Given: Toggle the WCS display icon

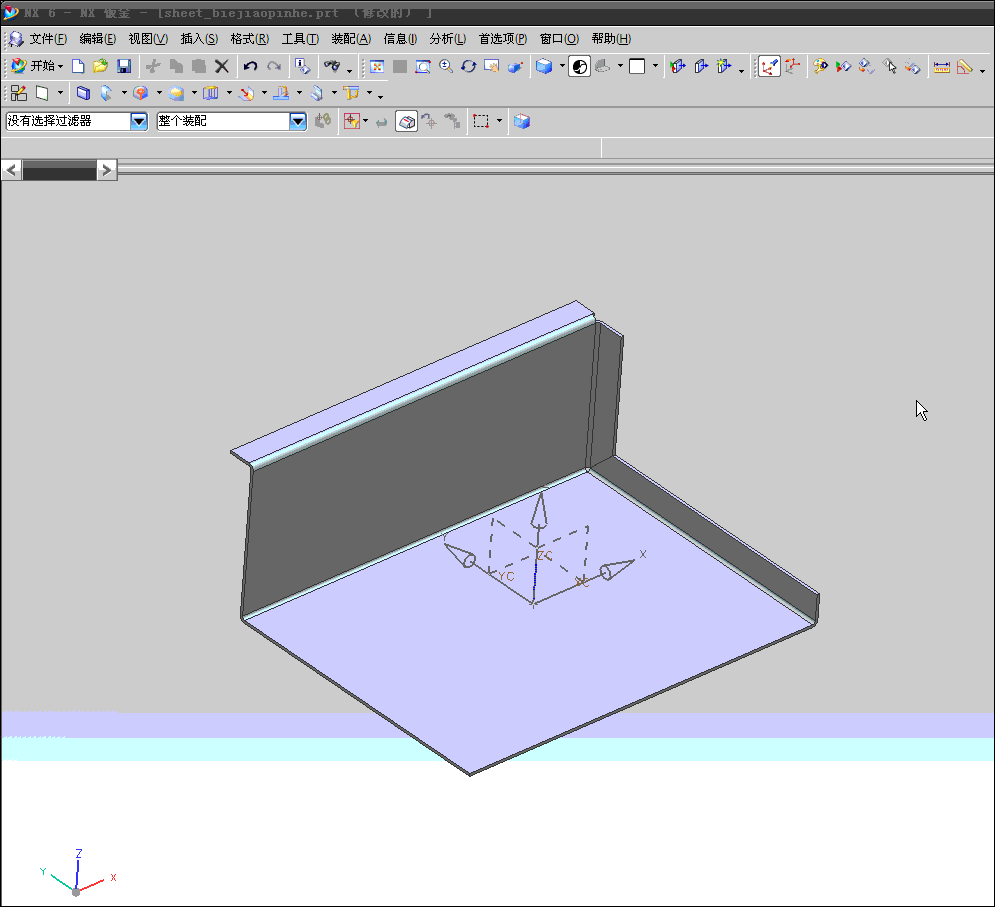Looking at the screenshot, I should [769, 66].
